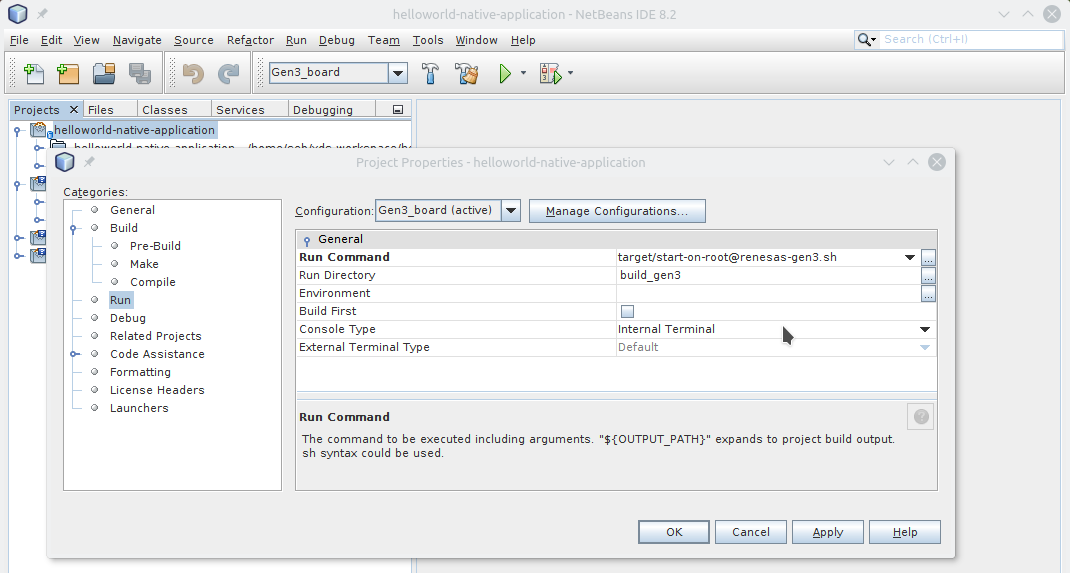Click the green Run Project icon
The height and width of the screenshot is (573, 1070).
[505, 73]
